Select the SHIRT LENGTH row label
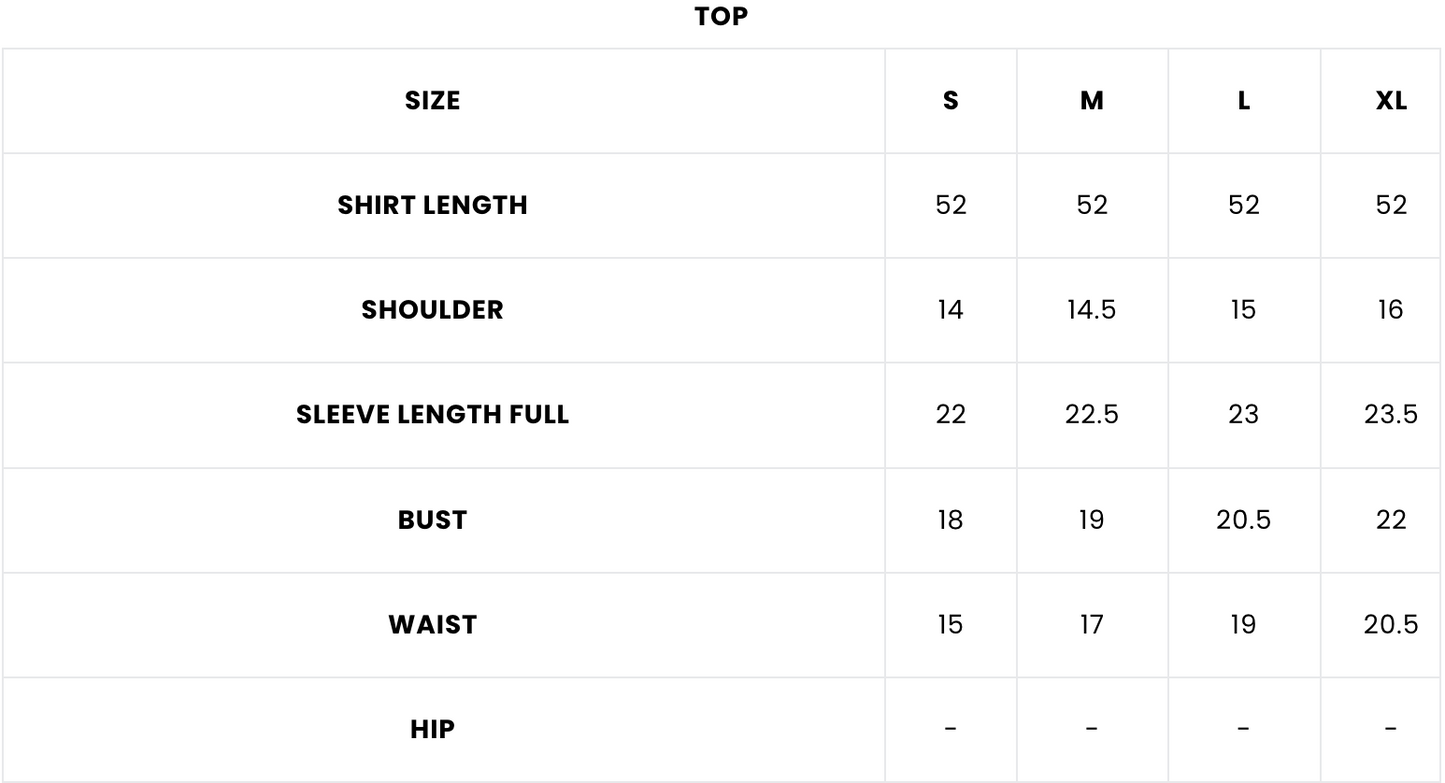1445x783 pixels. [x=432, y=205]
